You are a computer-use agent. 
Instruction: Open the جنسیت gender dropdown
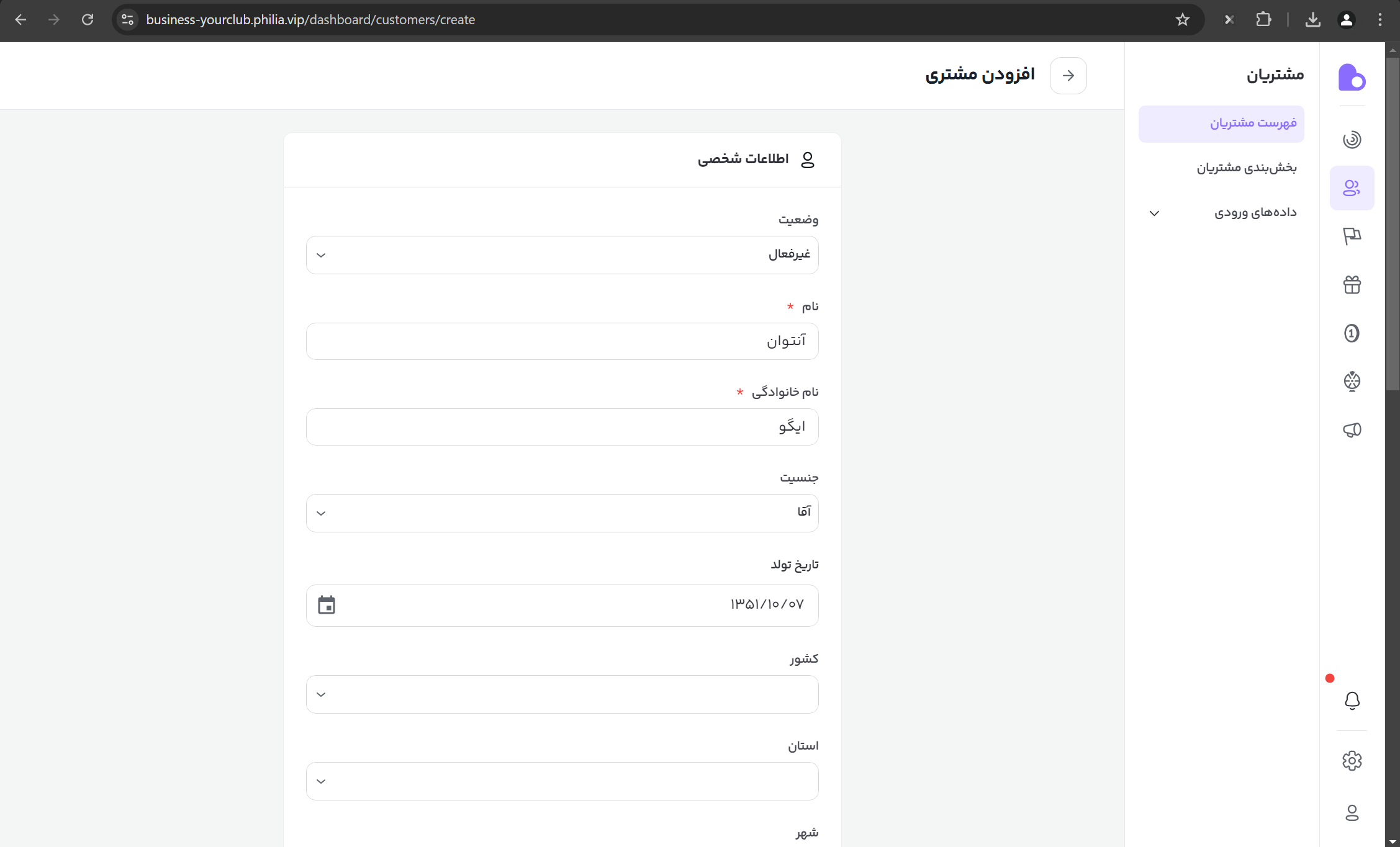(562, 513)
